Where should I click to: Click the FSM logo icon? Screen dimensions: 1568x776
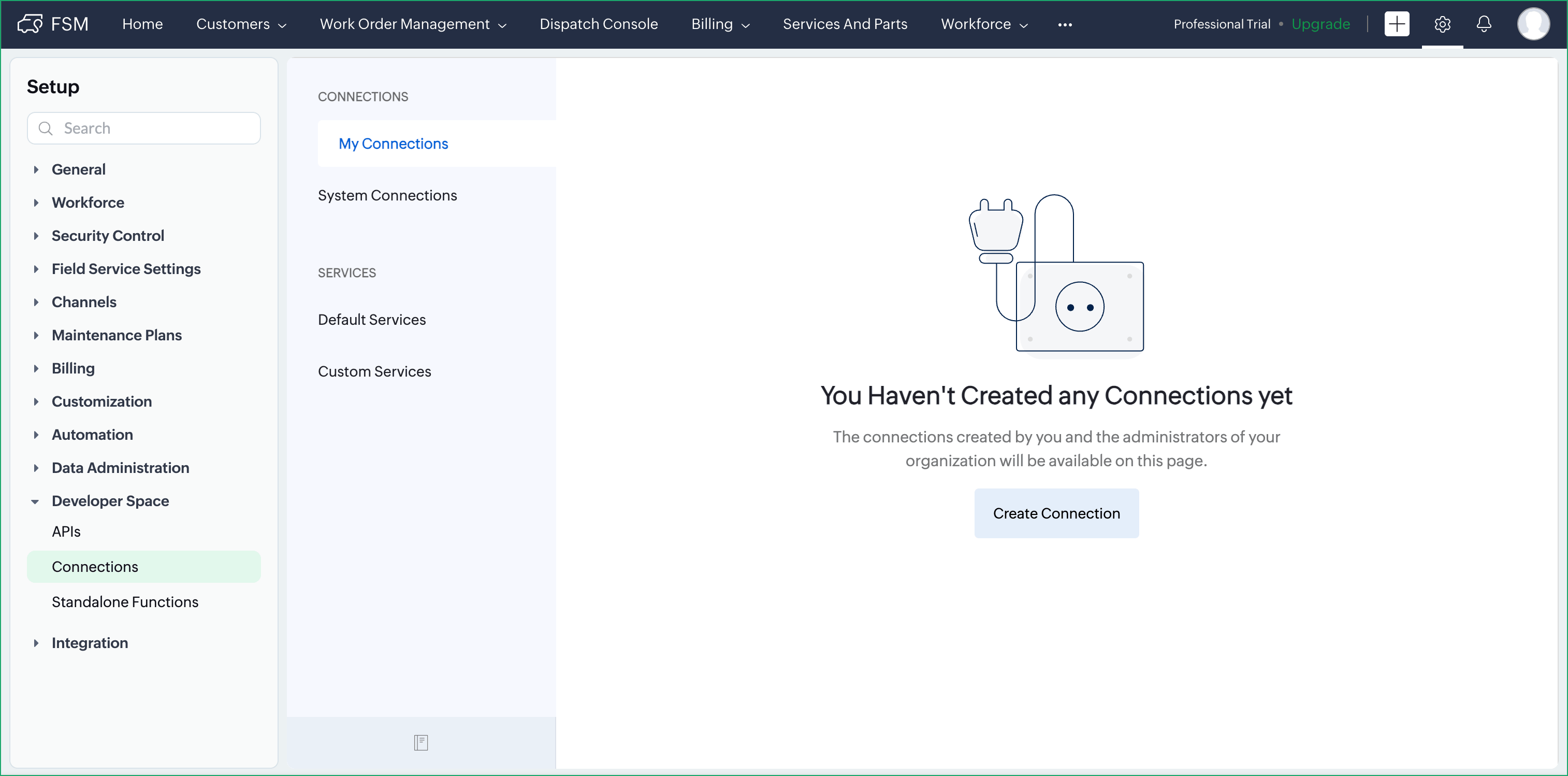30,24
